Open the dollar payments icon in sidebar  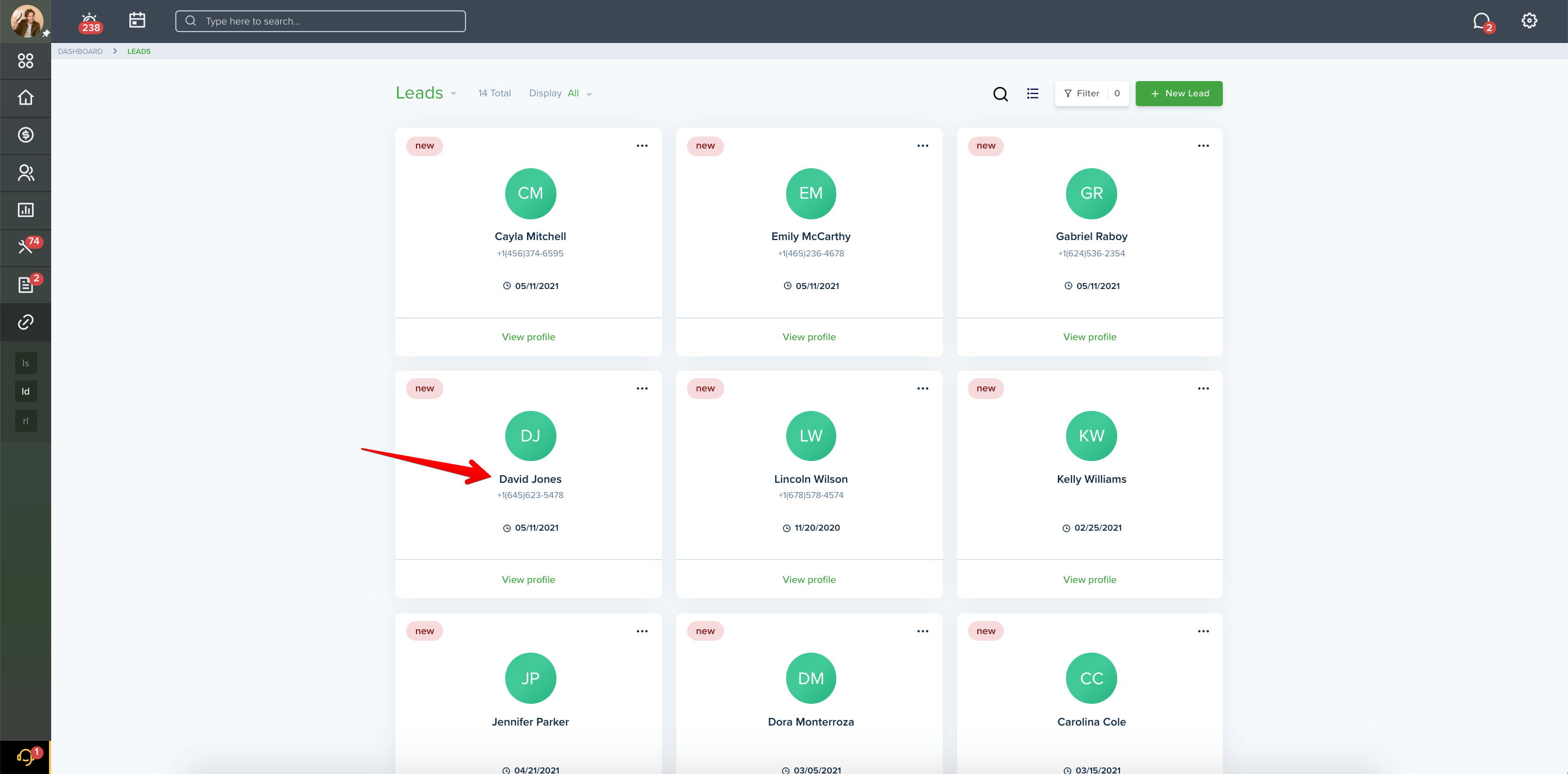point(26,135)
